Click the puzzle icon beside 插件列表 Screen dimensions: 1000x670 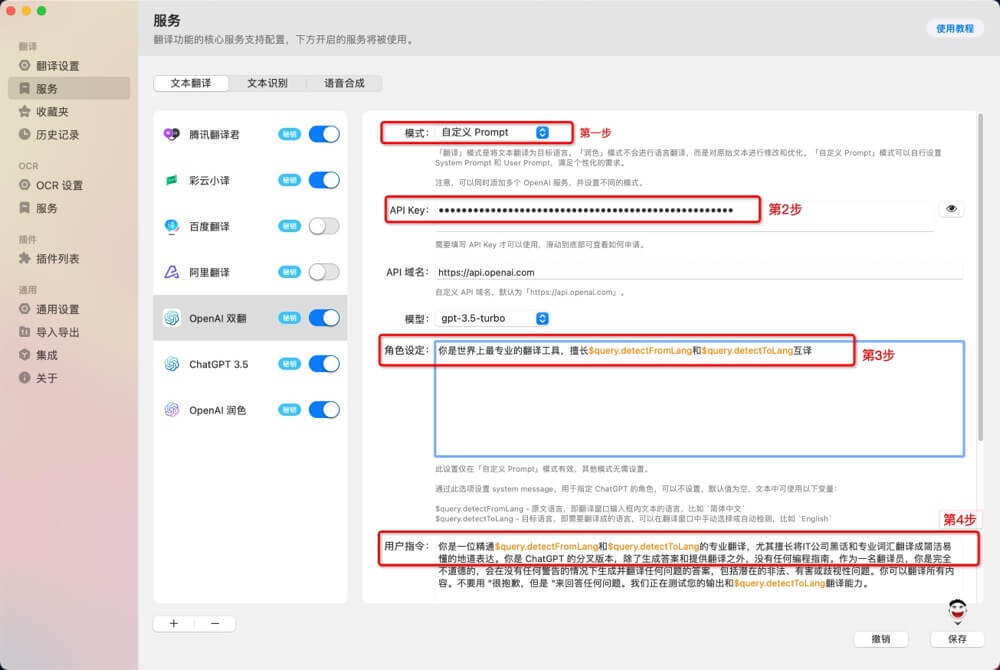[24, 258]
